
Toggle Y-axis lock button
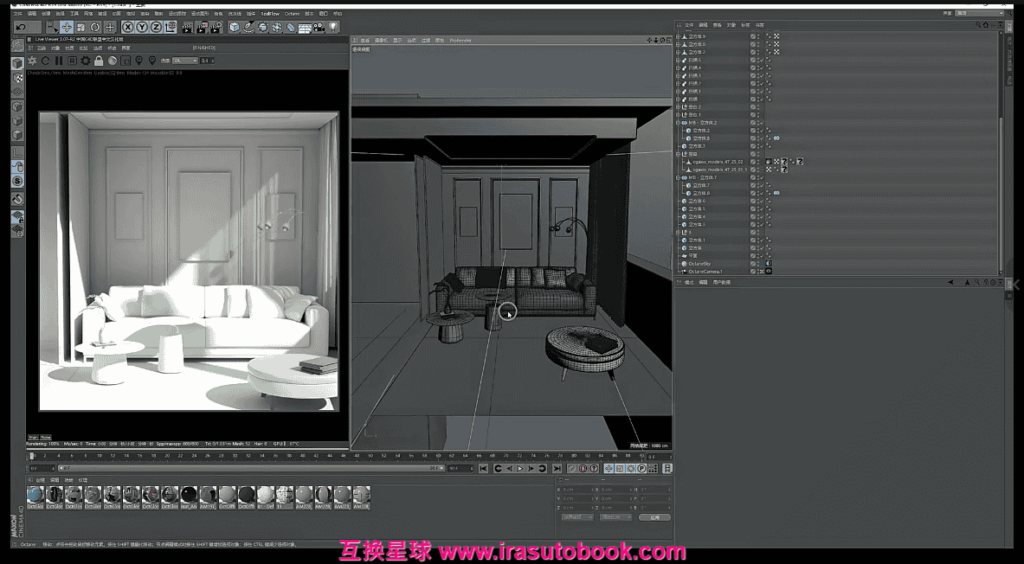pyautogui.click(x=141, y=27)
